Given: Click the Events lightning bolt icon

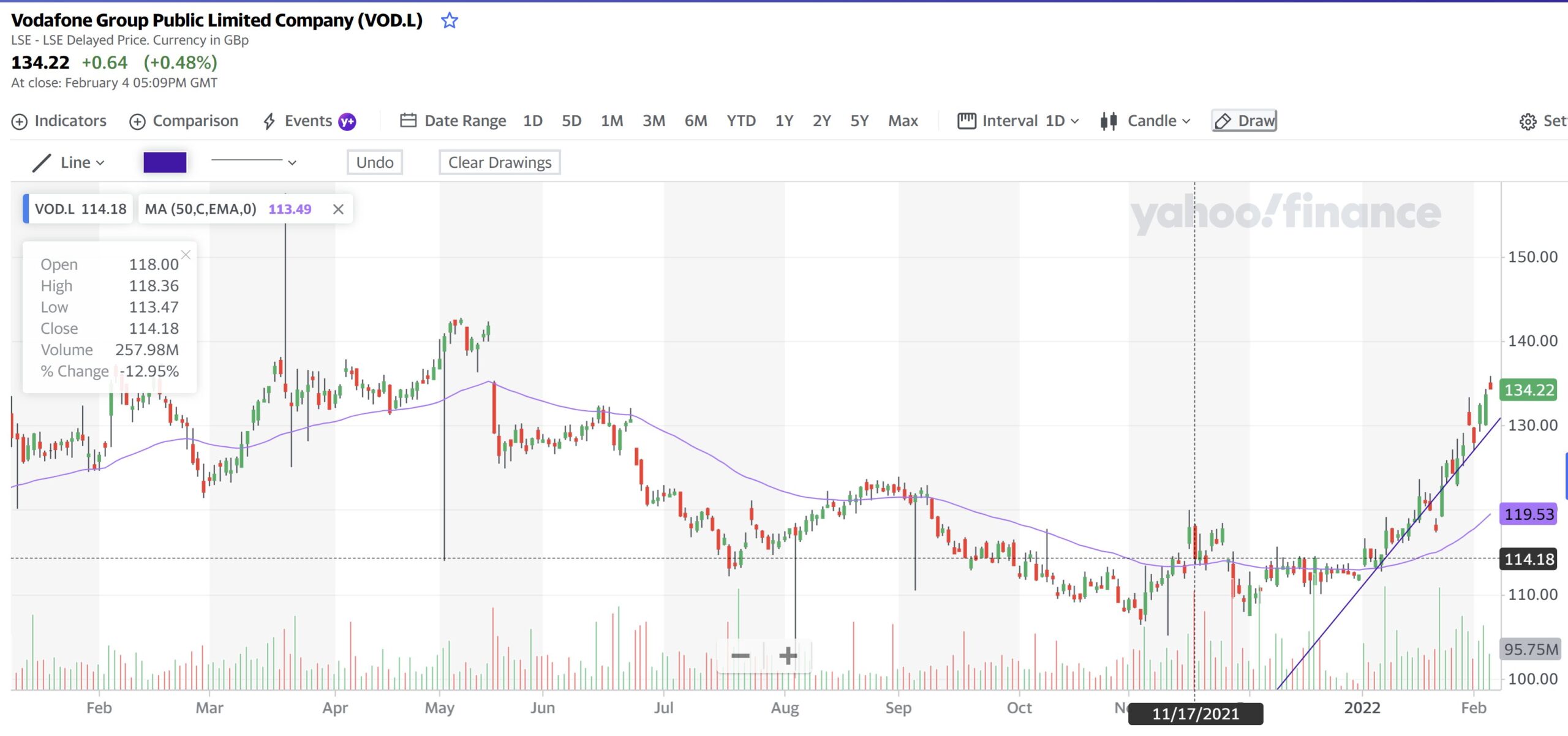Looking at the screenshot, I should tap(269, 121).
